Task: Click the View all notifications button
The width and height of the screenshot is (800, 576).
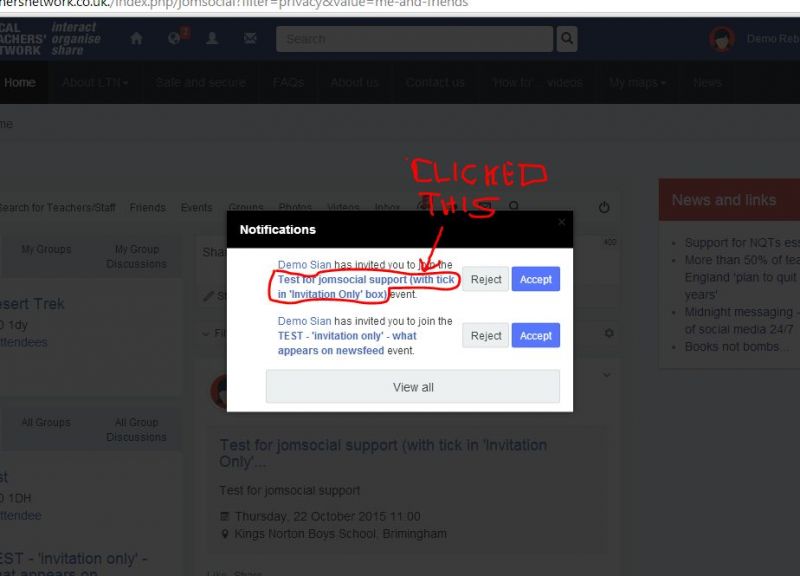Action: coord(413,387)
